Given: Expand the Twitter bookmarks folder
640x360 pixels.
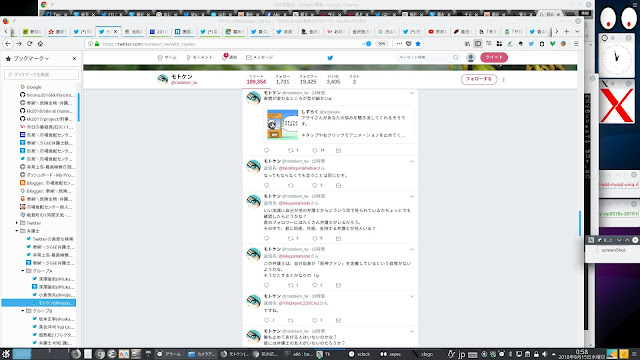Looking at the screenshot, I should coord(17,223).
